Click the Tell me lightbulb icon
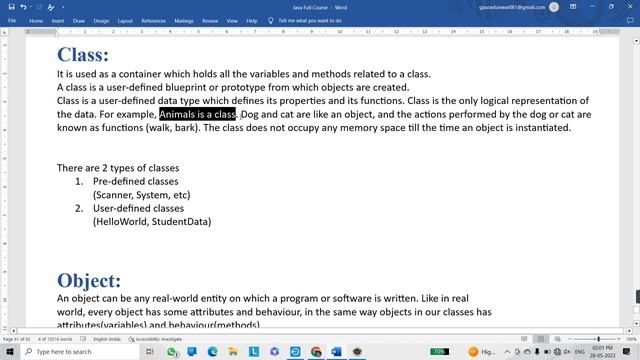This screenshot has height=360, width=640. click(x=270, y=20)
